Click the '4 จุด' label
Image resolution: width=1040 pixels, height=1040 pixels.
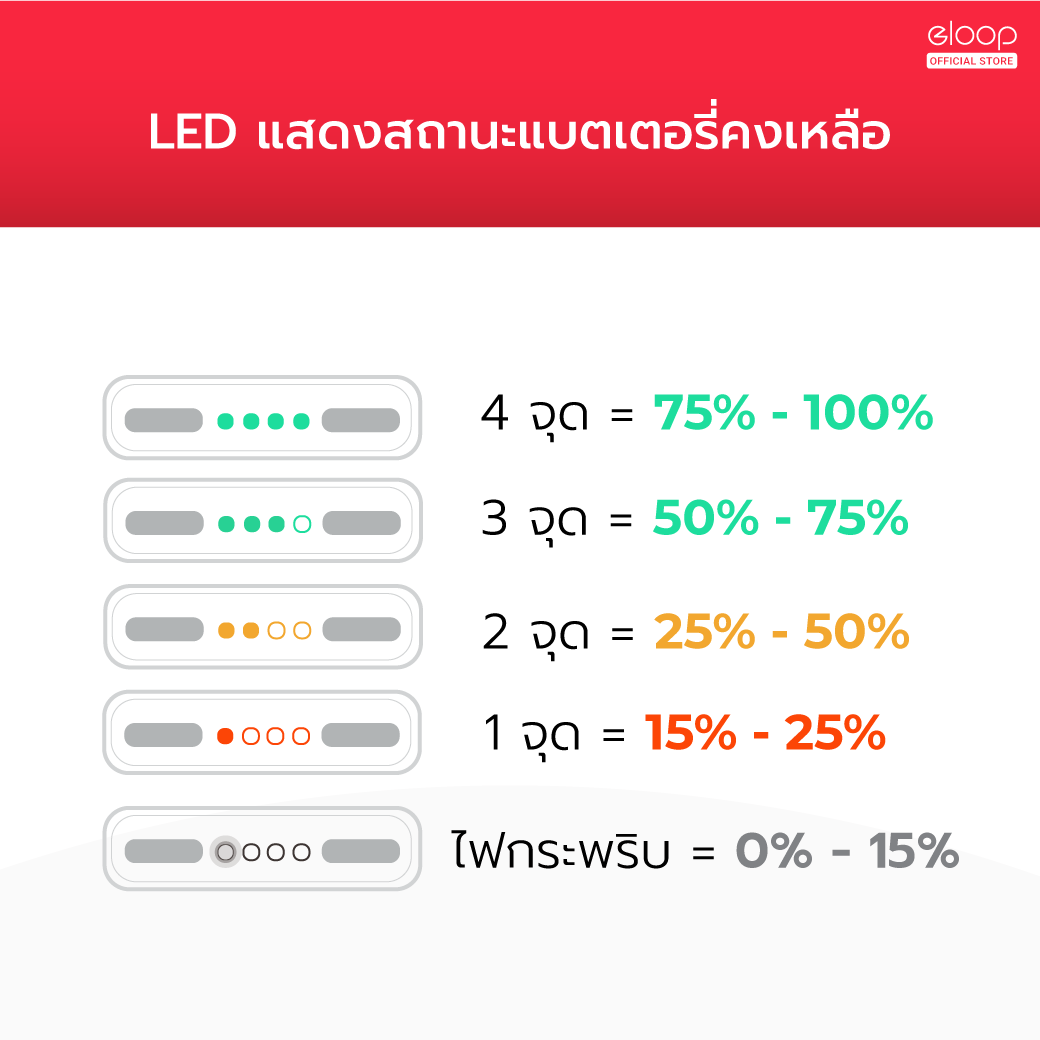534,416
